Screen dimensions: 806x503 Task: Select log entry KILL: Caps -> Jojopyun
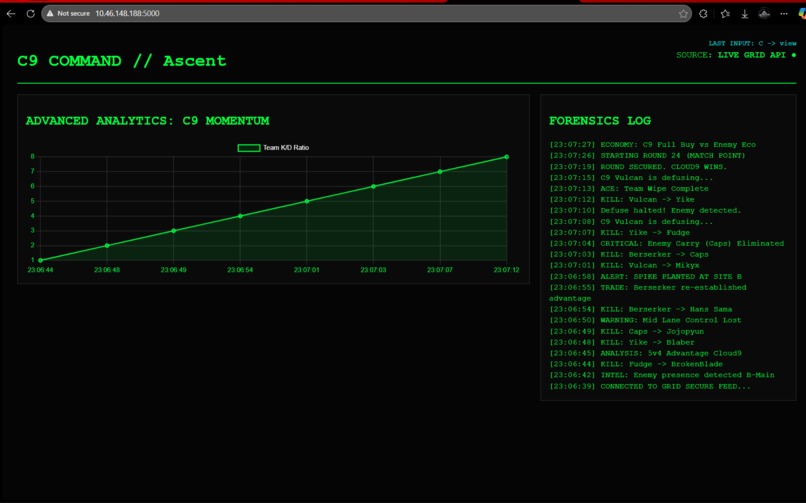click(x=627, y=331)
